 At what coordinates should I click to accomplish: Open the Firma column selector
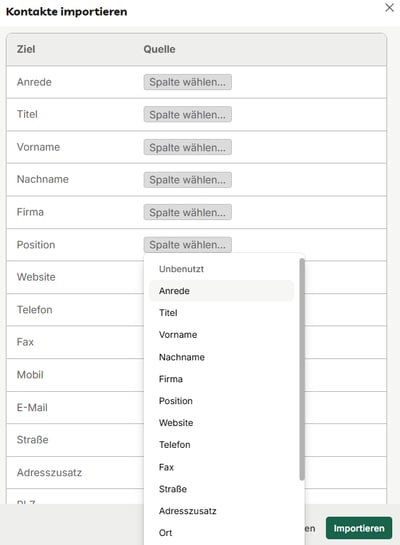tap(188, 212)
